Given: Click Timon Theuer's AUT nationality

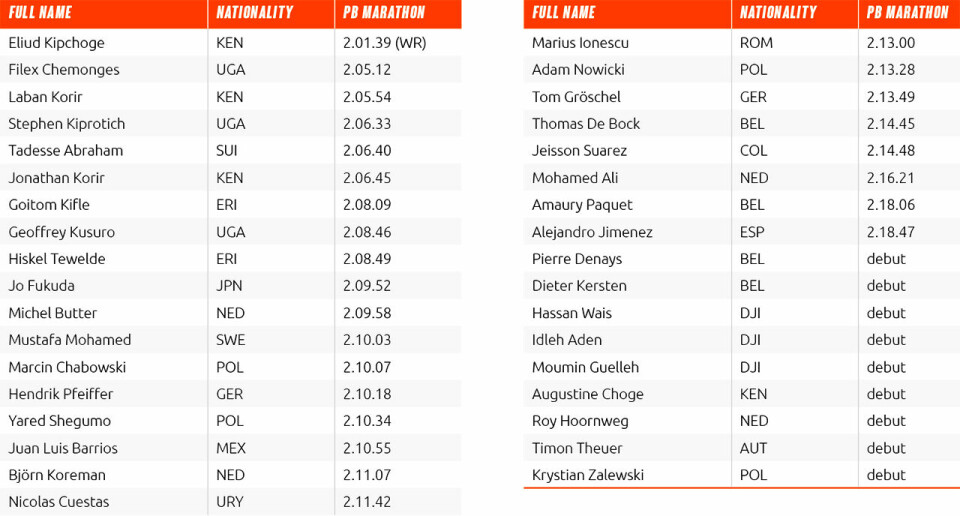Looking at the screenshot, I should (753, 448).
